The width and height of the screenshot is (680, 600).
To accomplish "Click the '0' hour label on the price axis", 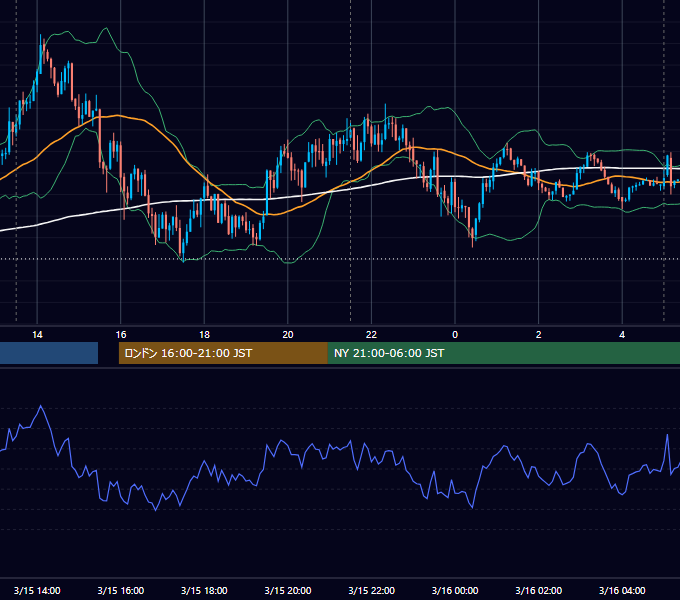I will 455,335.
